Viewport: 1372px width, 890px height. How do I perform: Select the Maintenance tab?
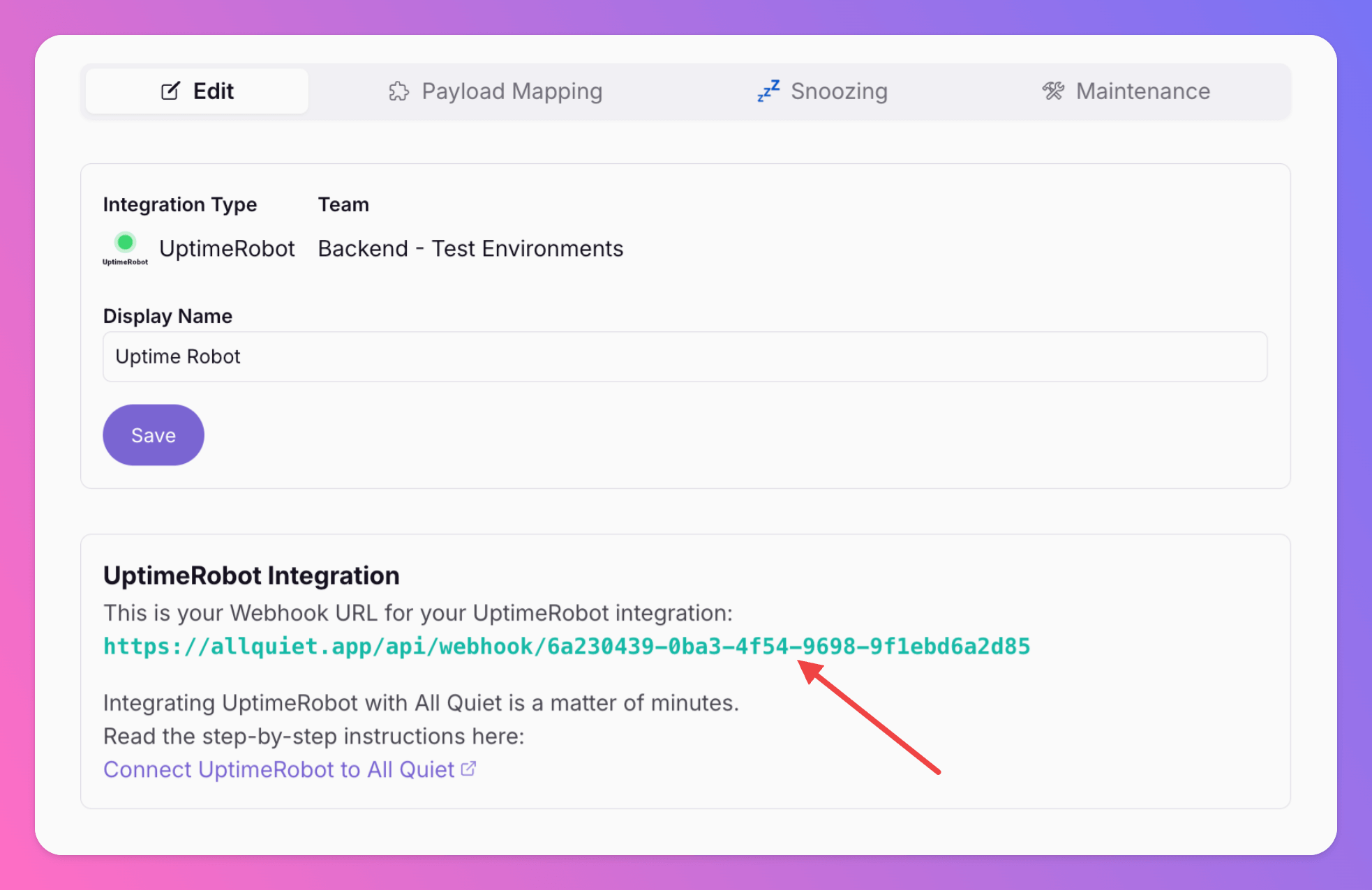click(x=1142, y=91)
